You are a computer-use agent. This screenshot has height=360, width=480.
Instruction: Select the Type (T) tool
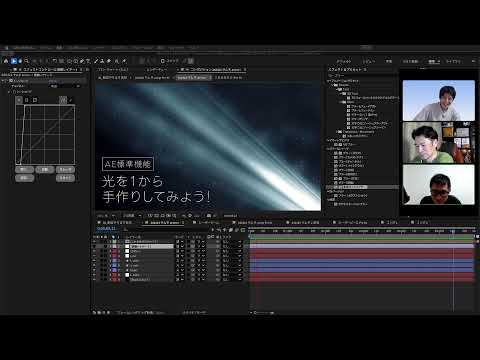point(88,61)
